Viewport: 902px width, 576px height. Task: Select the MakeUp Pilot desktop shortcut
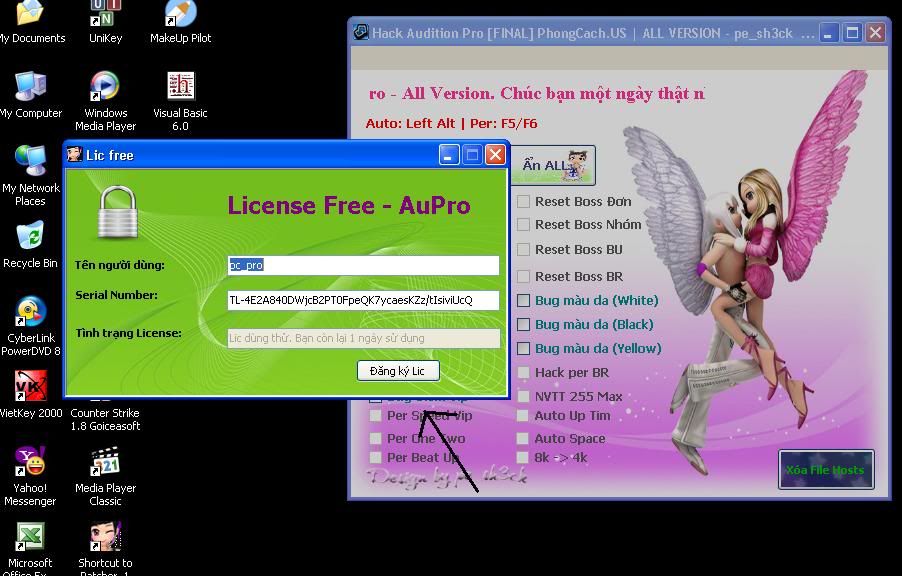tap(181, 14)
